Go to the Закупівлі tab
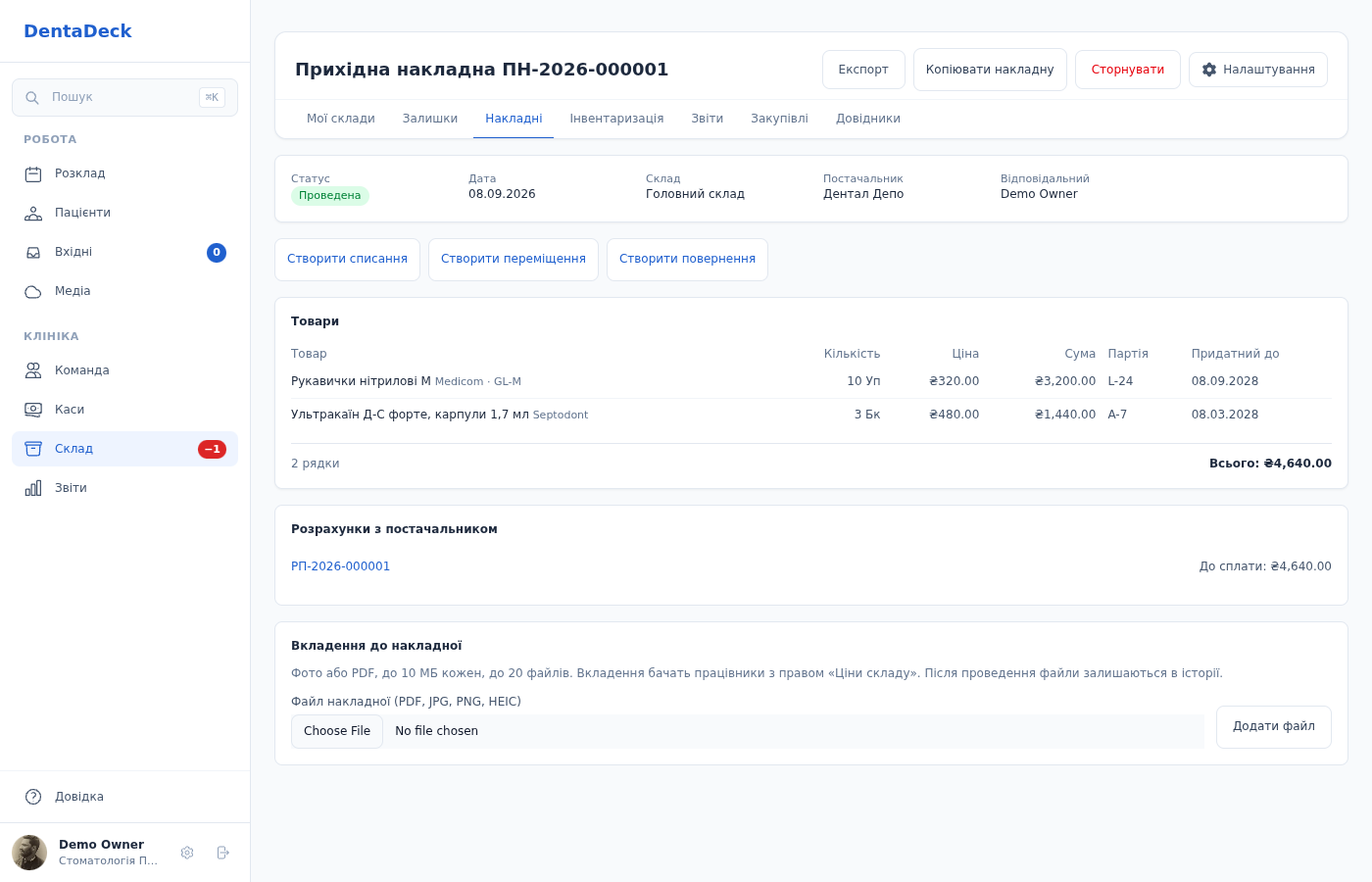This screenshot has height=882, width=1372. pyautogui.click(x=779, y=119)
